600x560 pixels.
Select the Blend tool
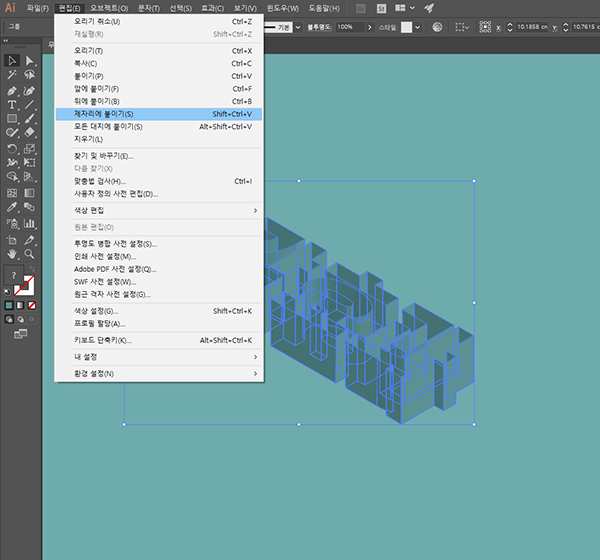pyautogui.click(x=29, y=207)
